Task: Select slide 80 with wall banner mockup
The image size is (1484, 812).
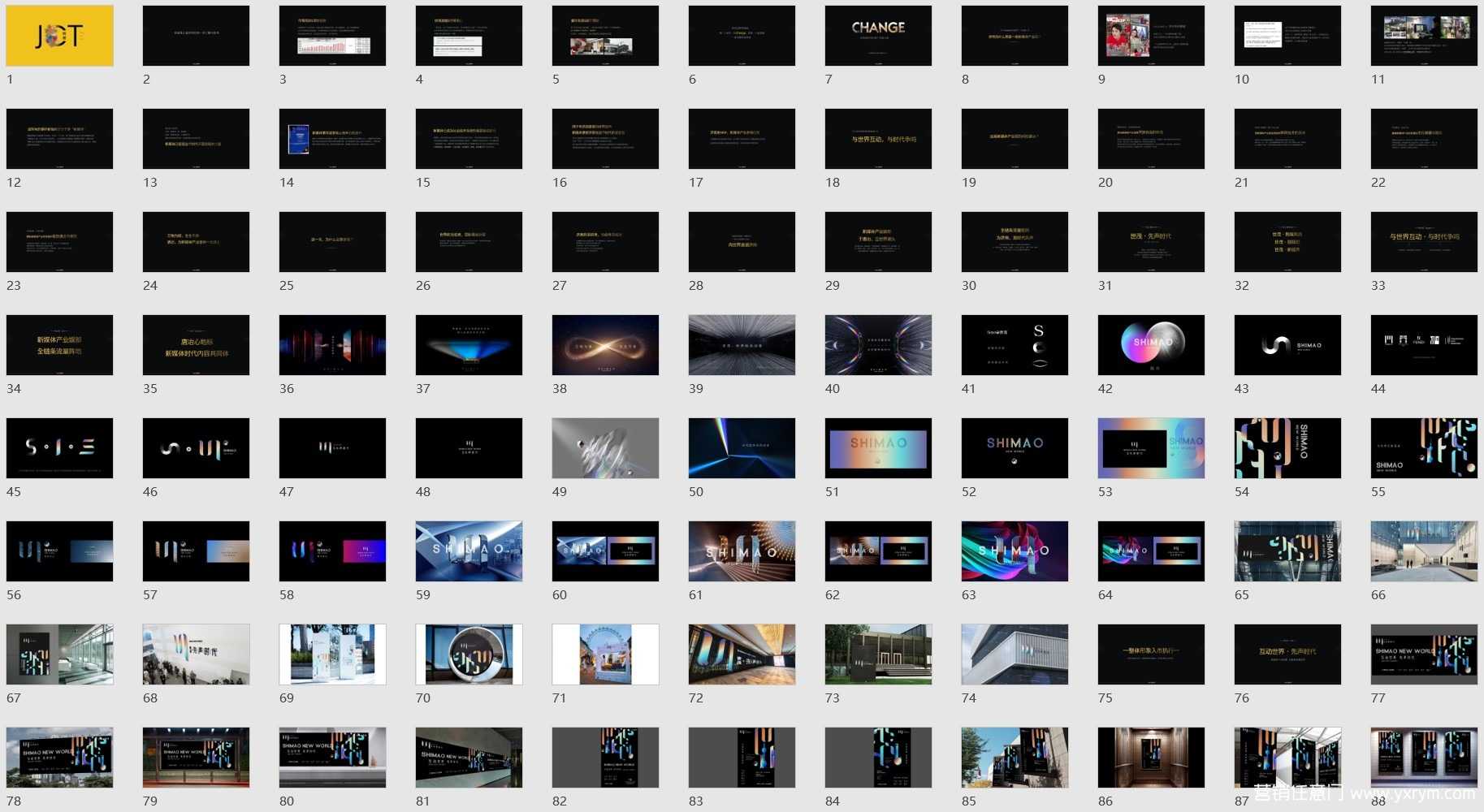Action: pyautogui.click(x=332, y=758)
